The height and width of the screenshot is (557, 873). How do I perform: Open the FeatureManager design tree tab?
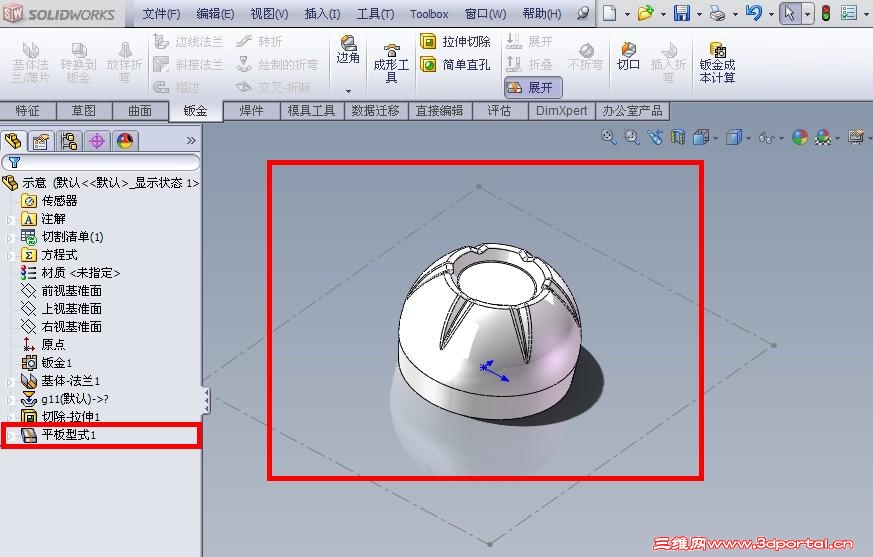coord(13,141)
